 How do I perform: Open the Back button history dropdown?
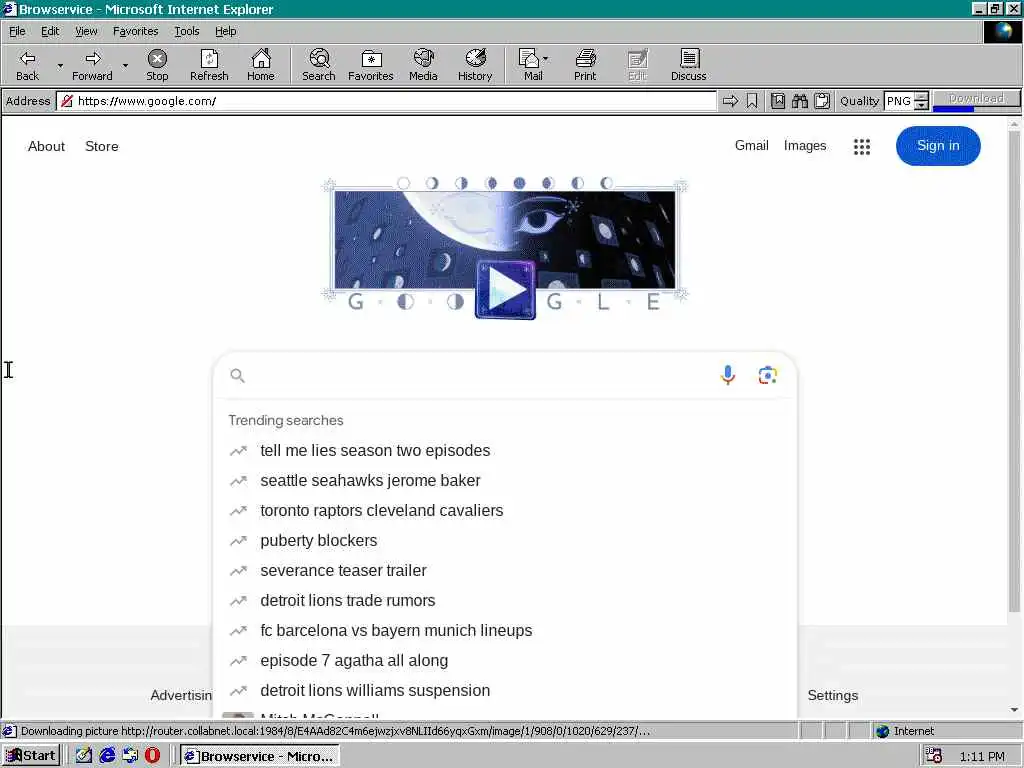[x=60, y=65]
